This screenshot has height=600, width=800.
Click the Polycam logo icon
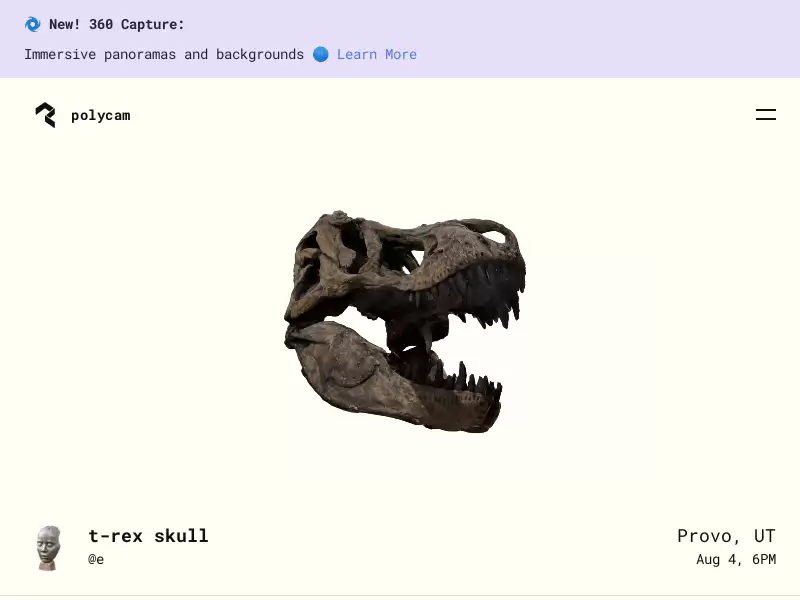pos(45,115)
